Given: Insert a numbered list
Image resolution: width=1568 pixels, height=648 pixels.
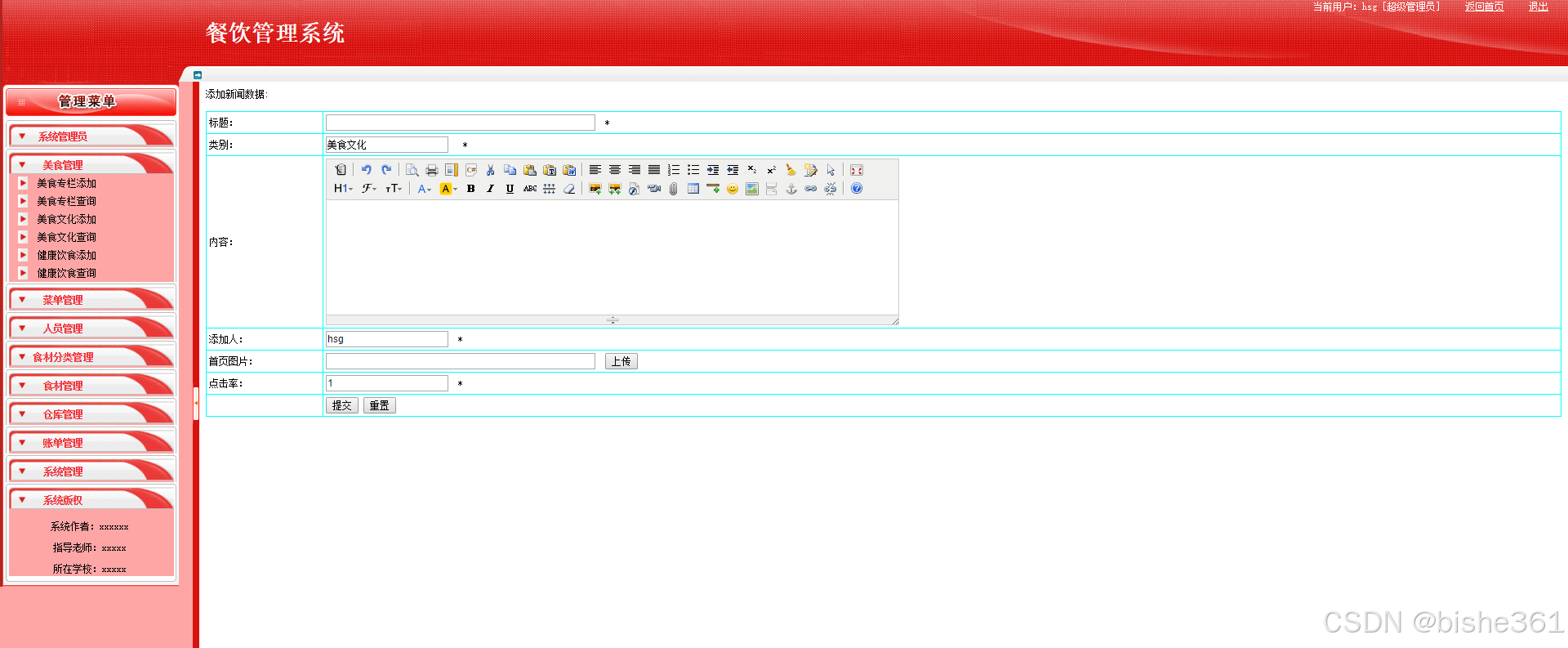Looking at the screenshot, I should point(674,170).
